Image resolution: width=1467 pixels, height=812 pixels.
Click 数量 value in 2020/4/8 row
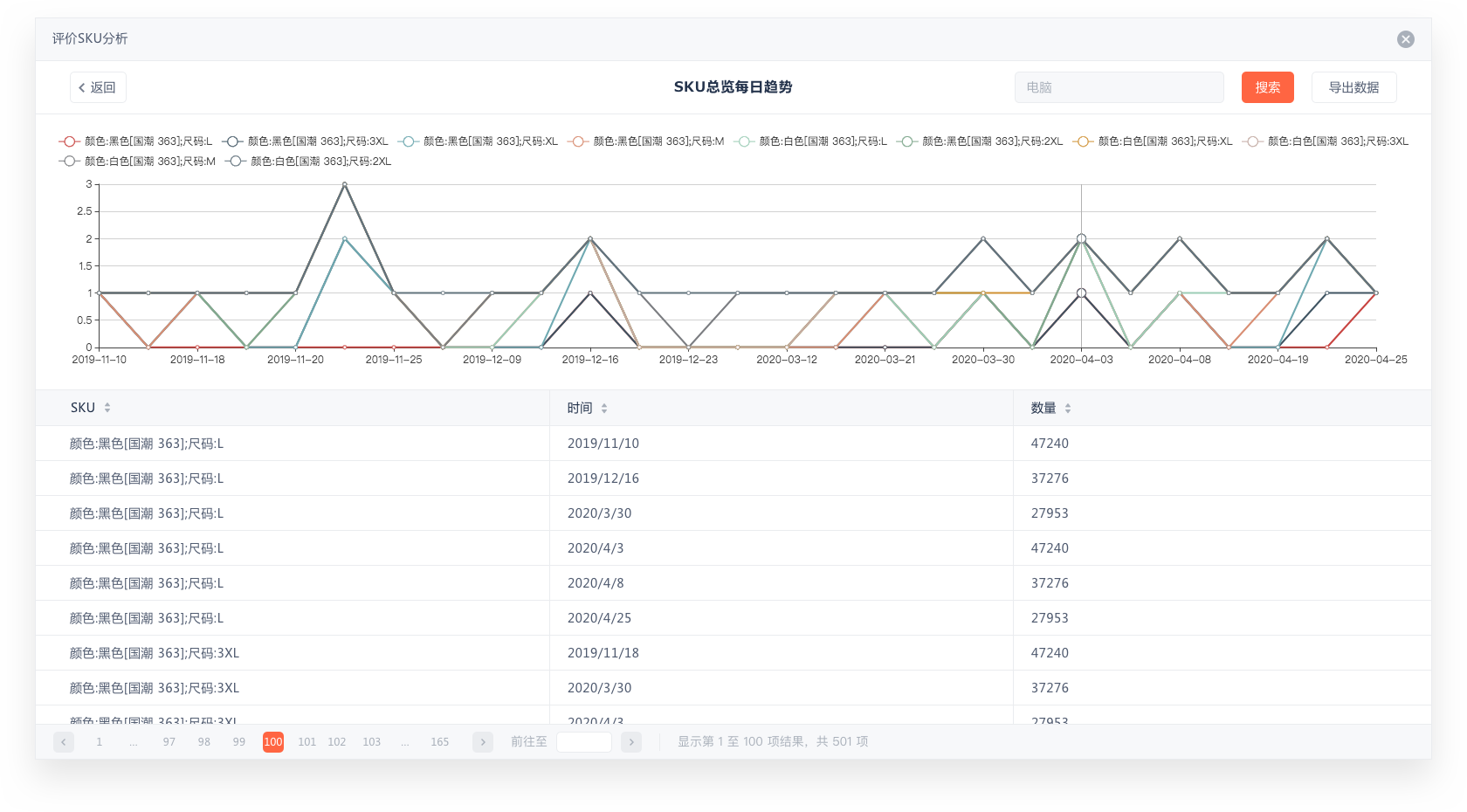1050,583
